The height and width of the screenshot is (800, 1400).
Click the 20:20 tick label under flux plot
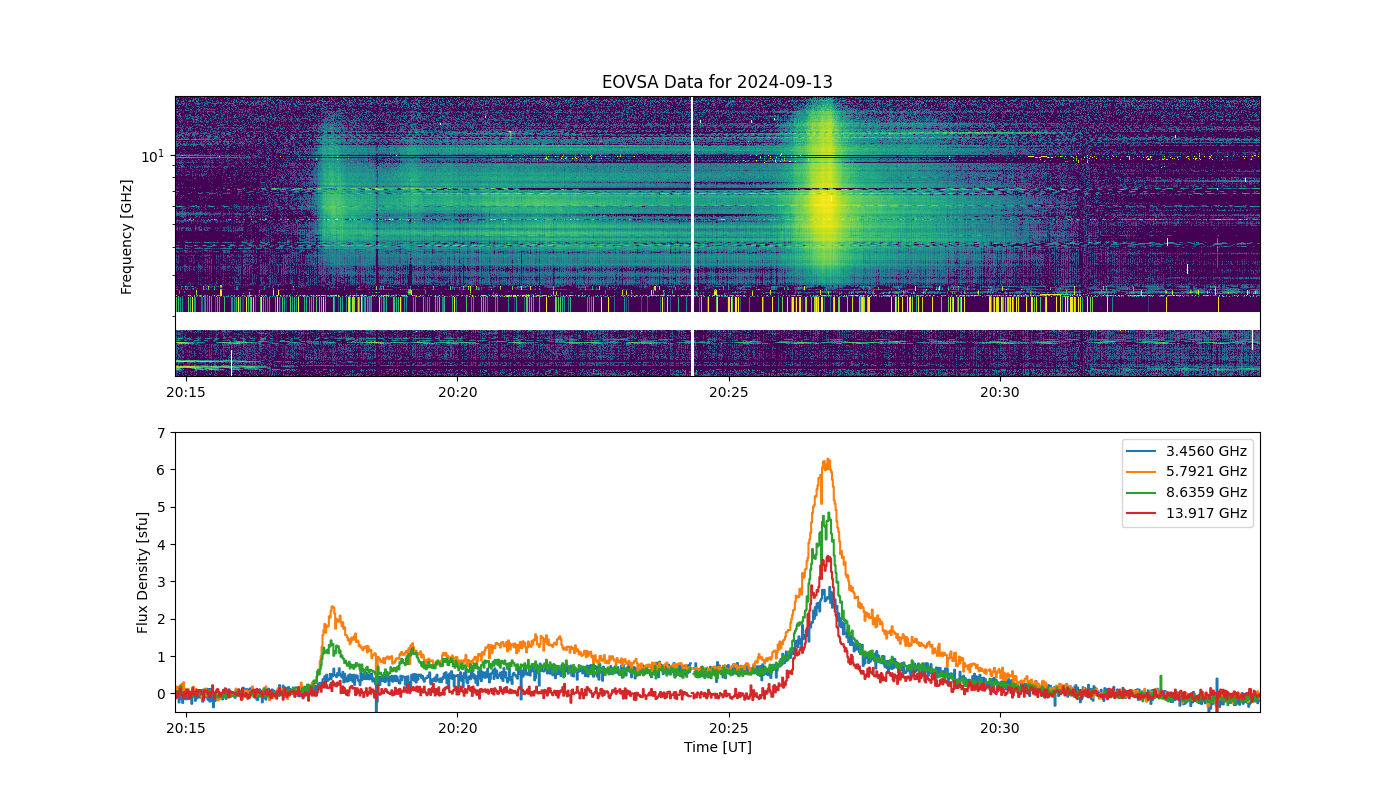coord(457,728)
